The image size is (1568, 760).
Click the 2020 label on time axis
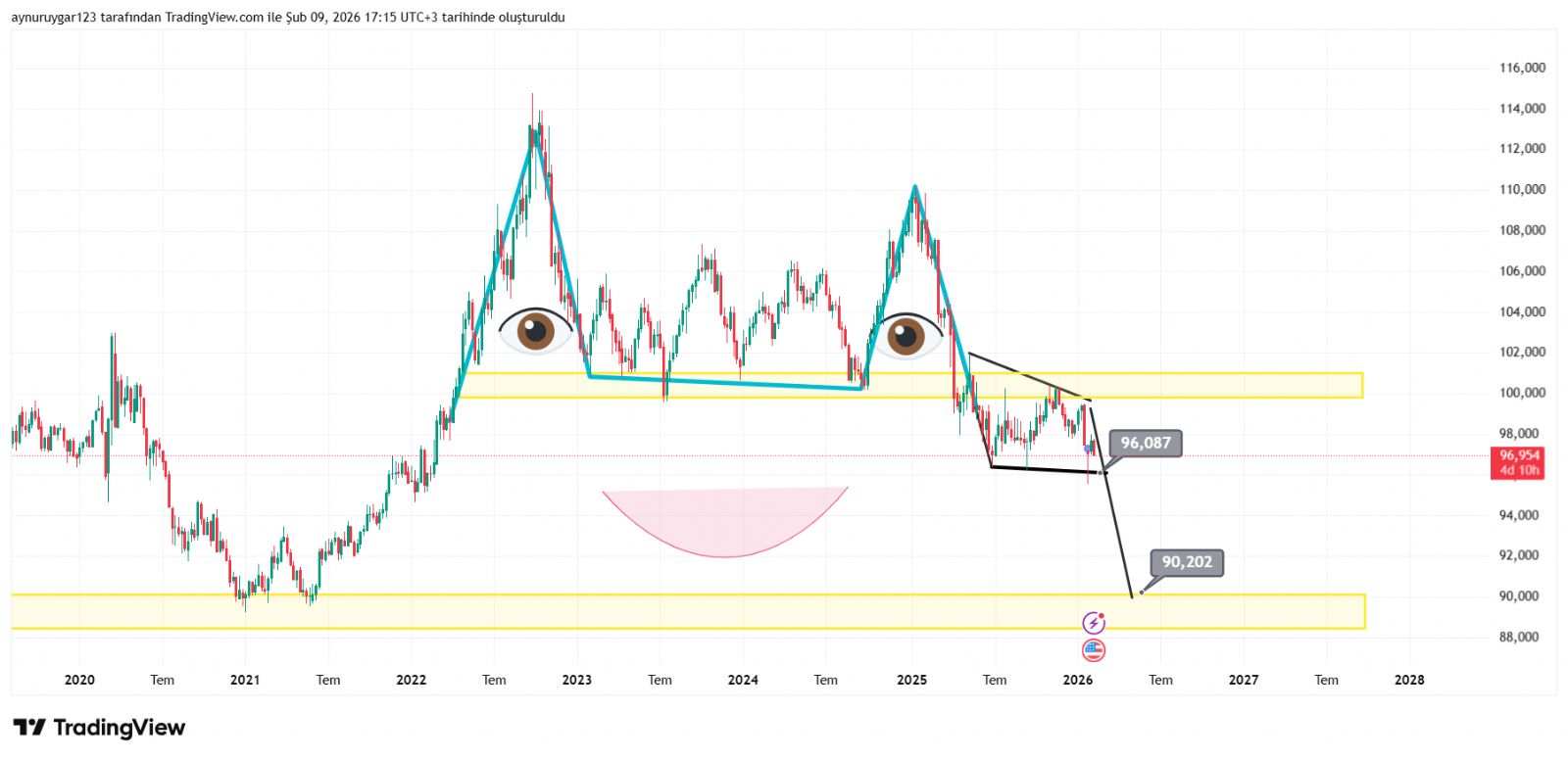[x=79, y=680]
